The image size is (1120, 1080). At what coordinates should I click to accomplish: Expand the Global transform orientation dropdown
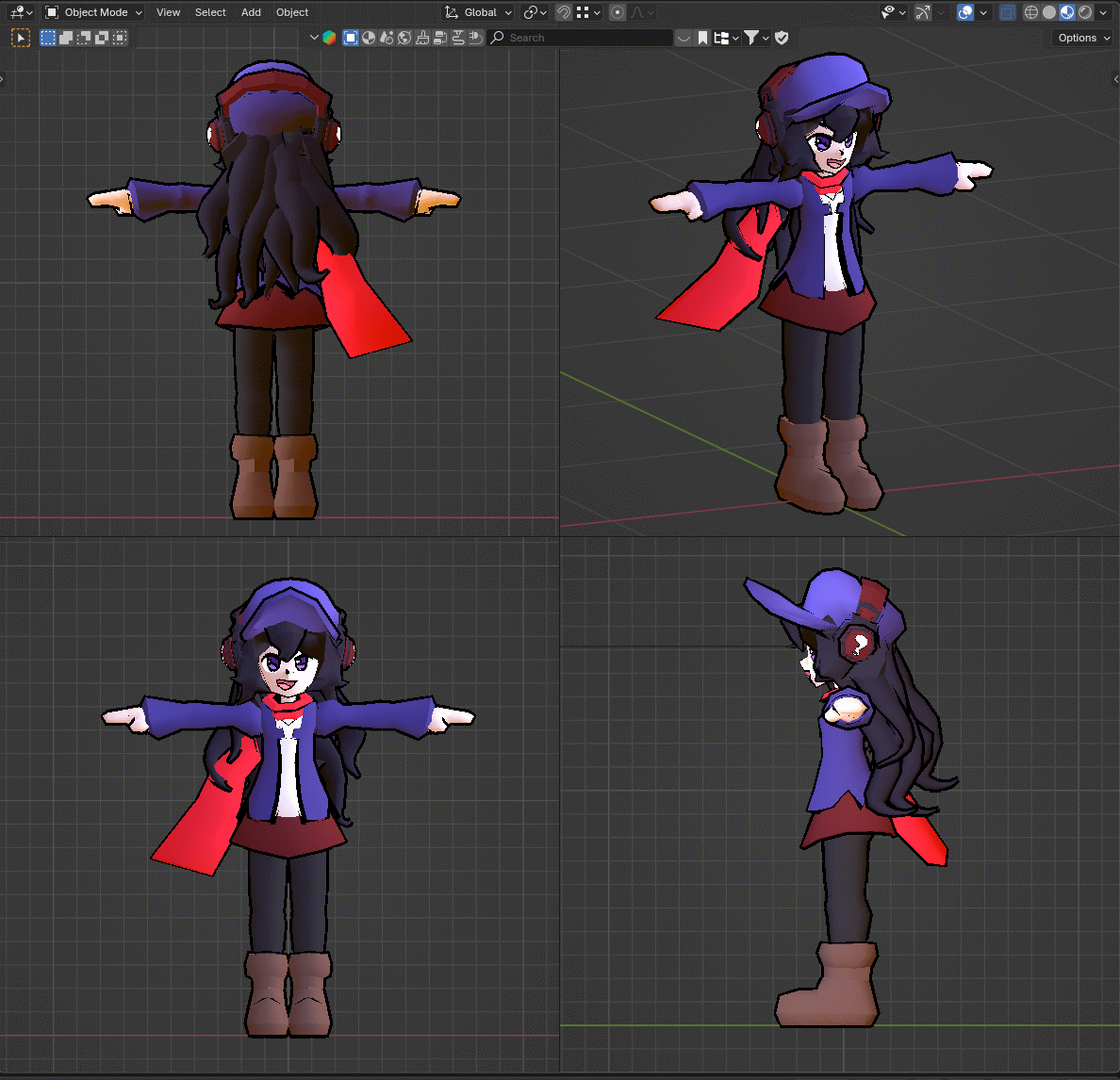479,12
